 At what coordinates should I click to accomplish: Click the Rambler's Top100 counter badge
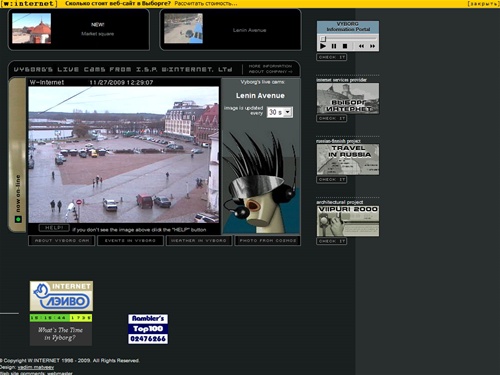coord(148,329)
